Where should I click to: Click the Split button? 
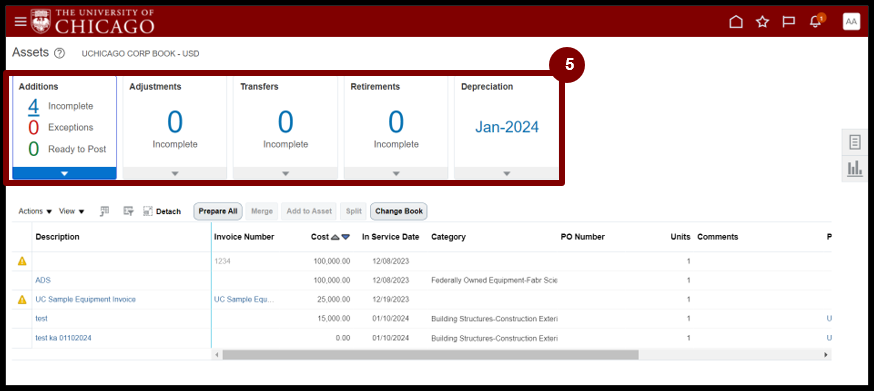pyautogui.click(x=353, y=211)
